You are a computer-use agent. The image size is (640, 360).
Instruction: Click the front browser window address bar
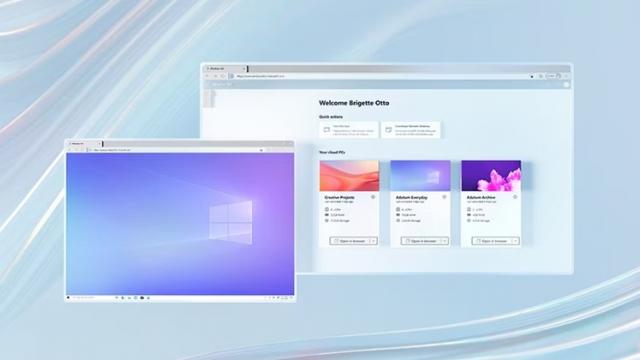click(175, 150)
